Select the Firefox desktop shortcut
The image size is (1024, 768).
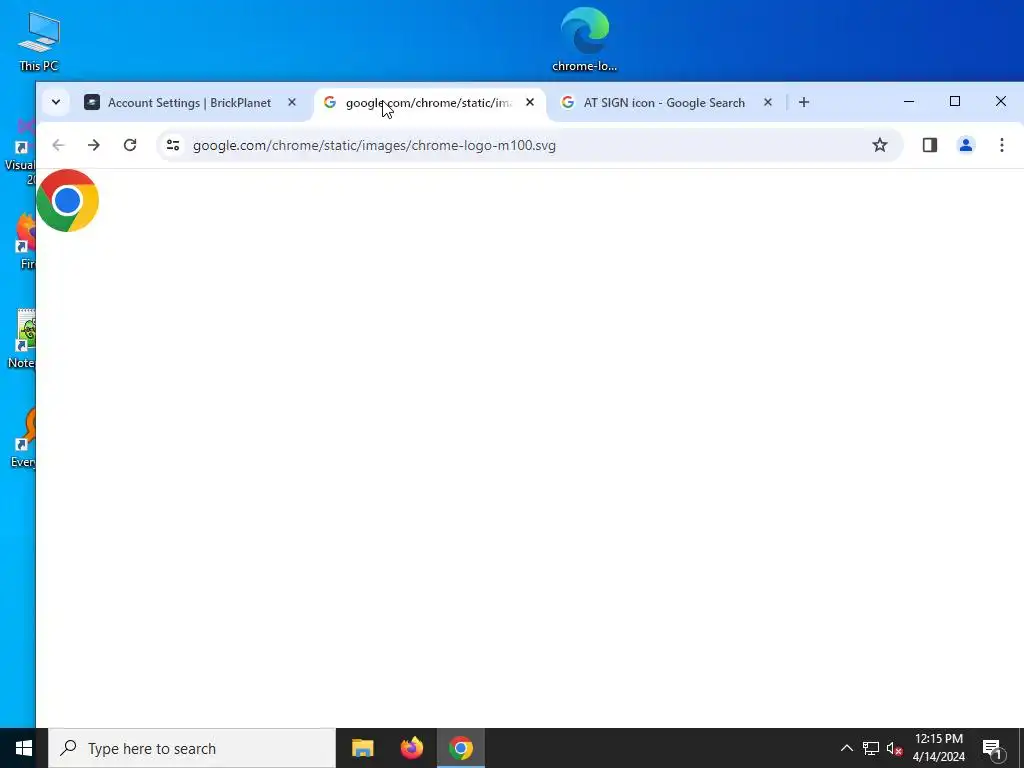coord(25,241)
